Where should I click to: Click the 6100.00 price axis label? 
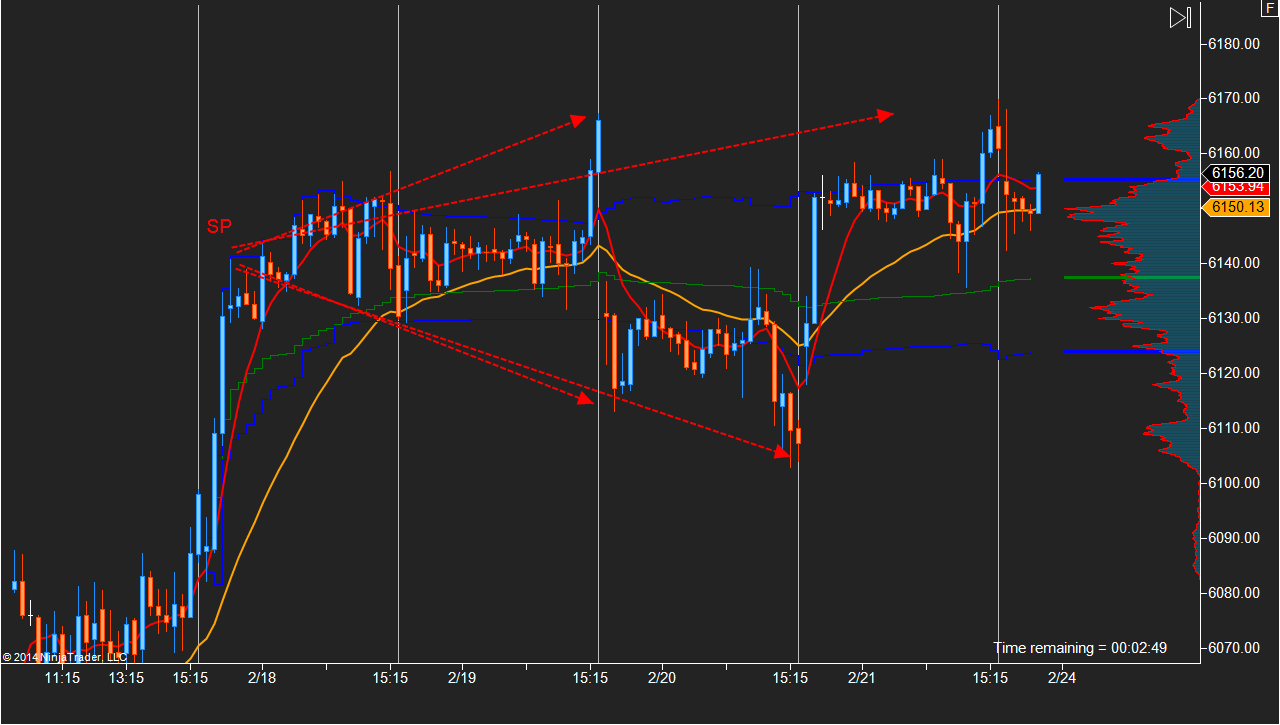tap(1233, 484)
